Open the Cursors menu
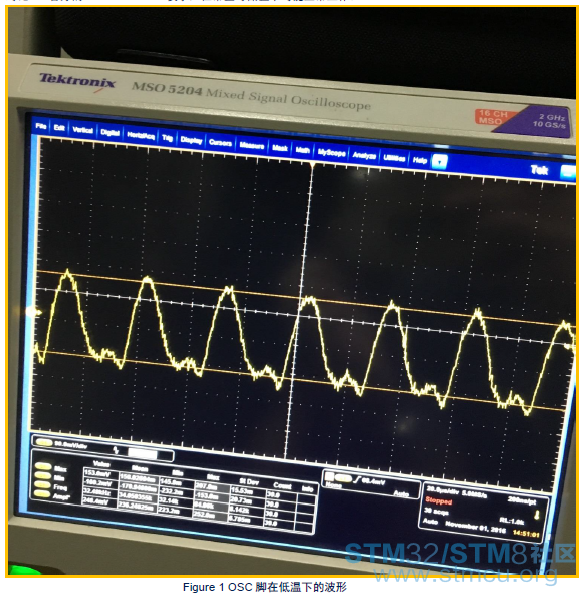Viewport: 582px width, 599px height. click(x=220, y=143)
